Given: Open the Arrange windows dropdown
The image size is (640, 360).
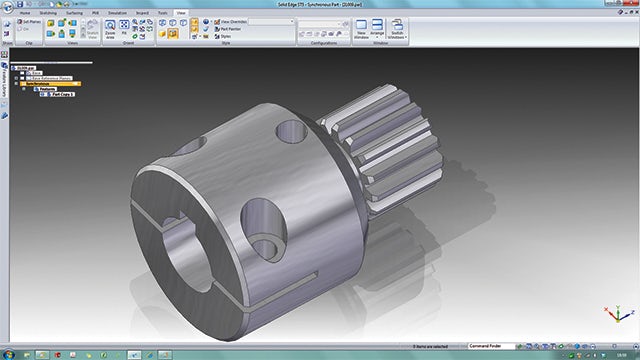Looking at the screenshot, I should [377, 28].
